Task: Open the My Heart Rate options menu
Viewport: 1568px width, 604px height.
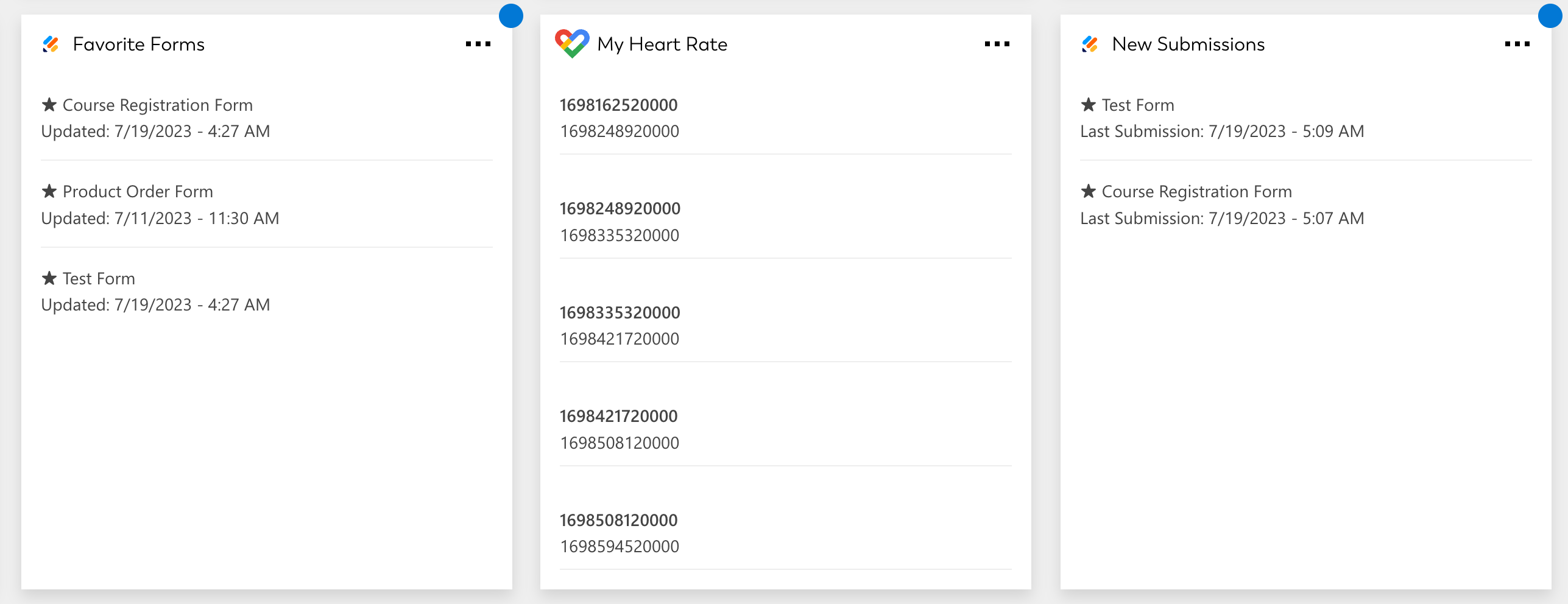Action: (x=997, y=44)
